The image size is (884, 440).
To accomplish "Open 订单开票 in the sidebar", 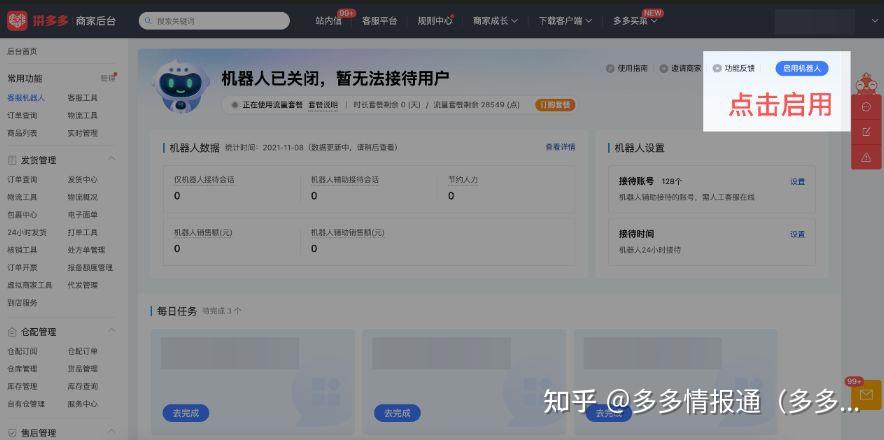I will click(x=22, y=267).
